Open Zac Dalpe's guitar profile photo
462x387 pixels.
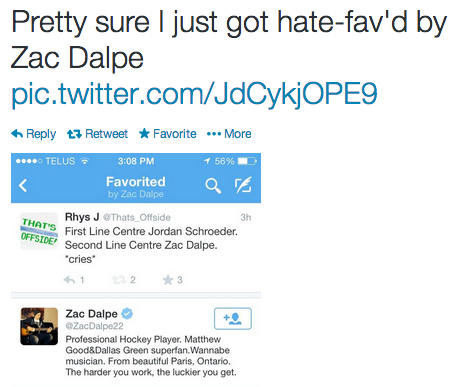39,326
